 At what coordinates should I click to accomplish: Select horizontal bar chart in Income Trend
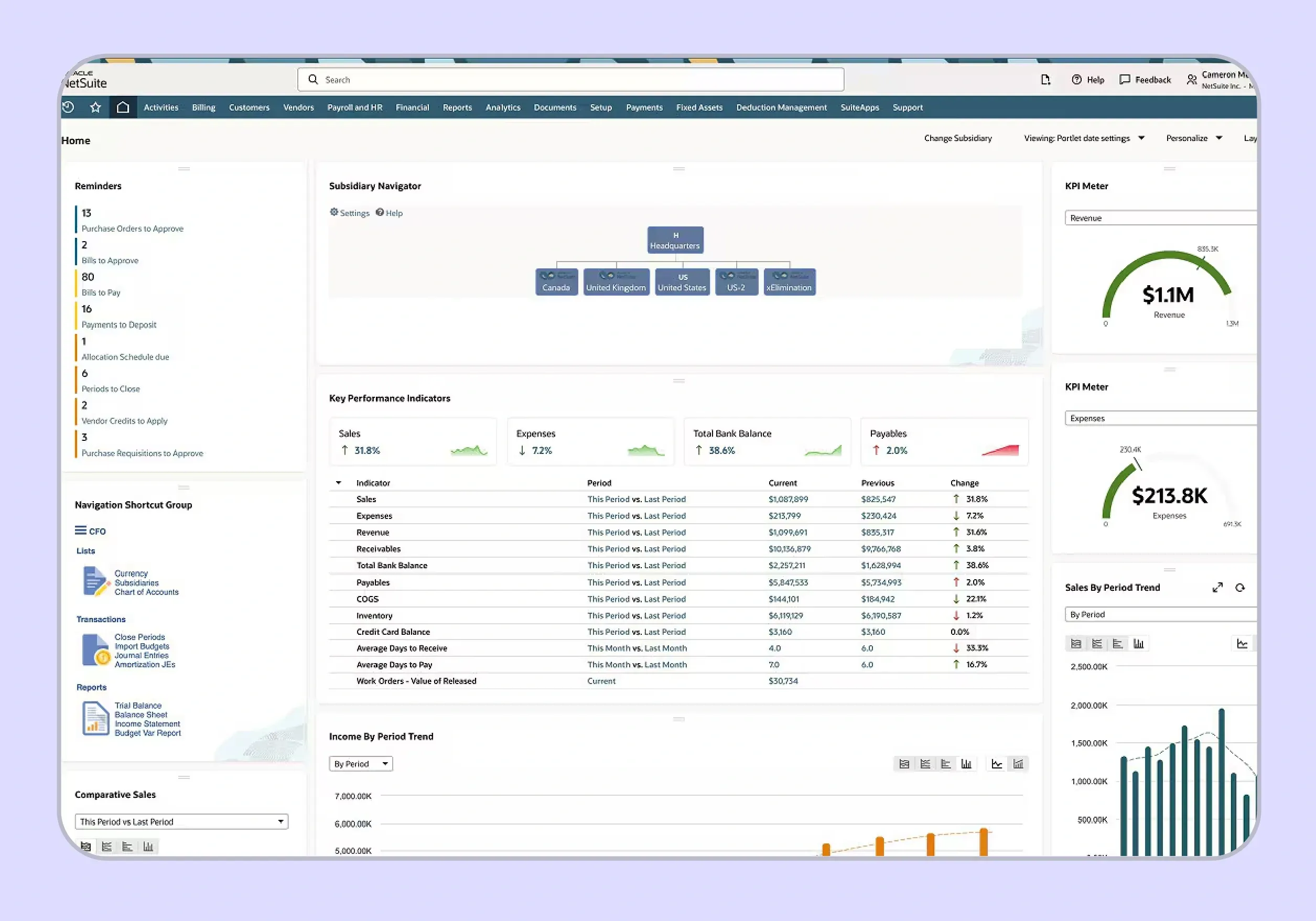[946, 764]
